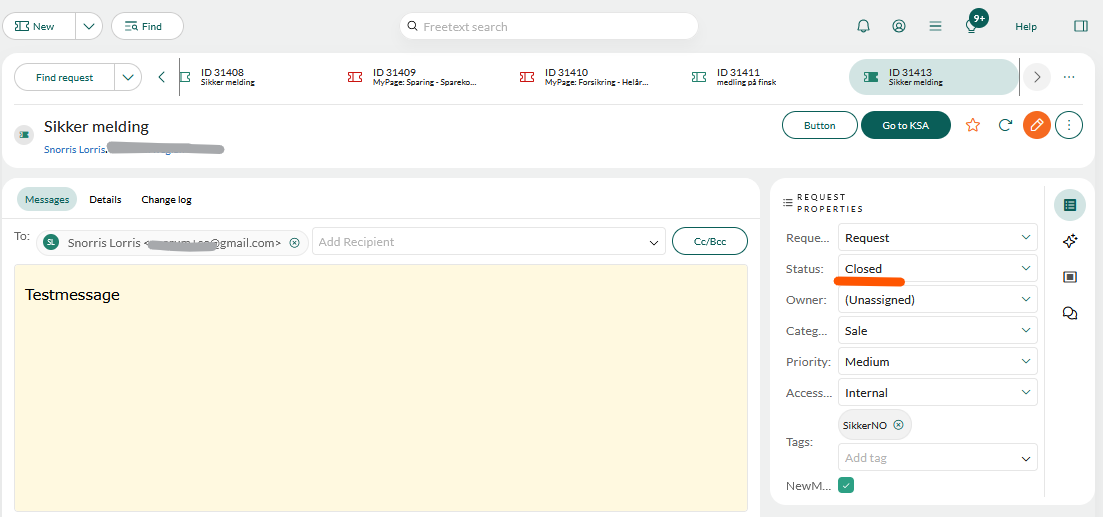Open the chat bubbles side panel icon
Viewport: 1103px width, 517px height.
[1070, 313]
